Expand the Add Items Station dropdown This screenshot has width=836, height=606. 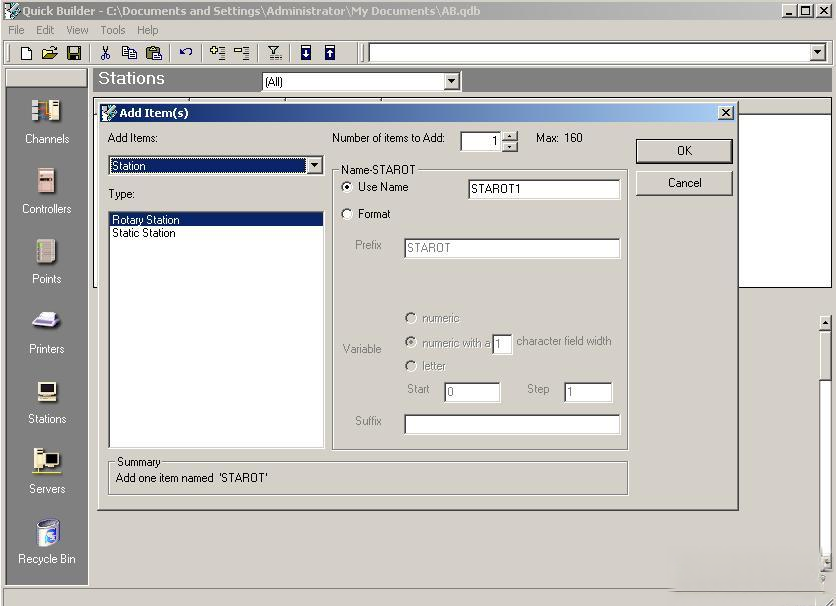click(x=315, y=165)
